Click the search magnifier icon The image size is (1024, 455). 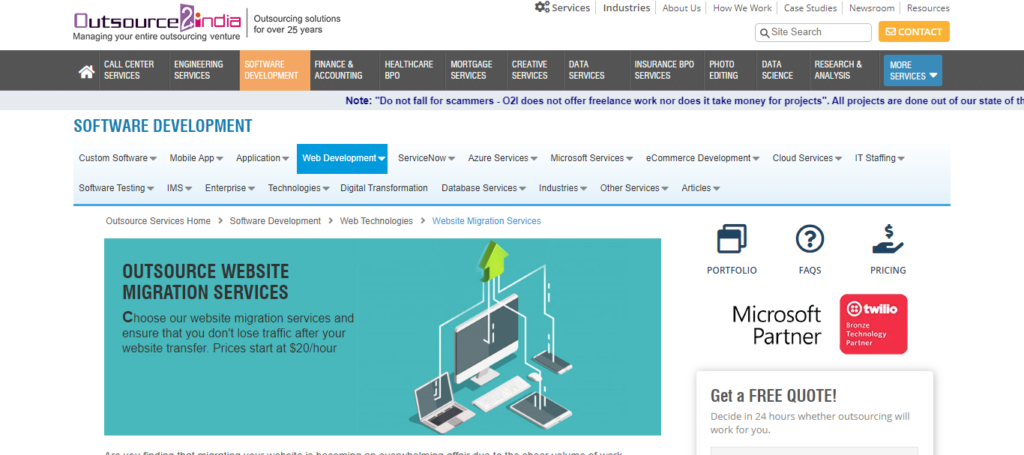tap(764, 33)
